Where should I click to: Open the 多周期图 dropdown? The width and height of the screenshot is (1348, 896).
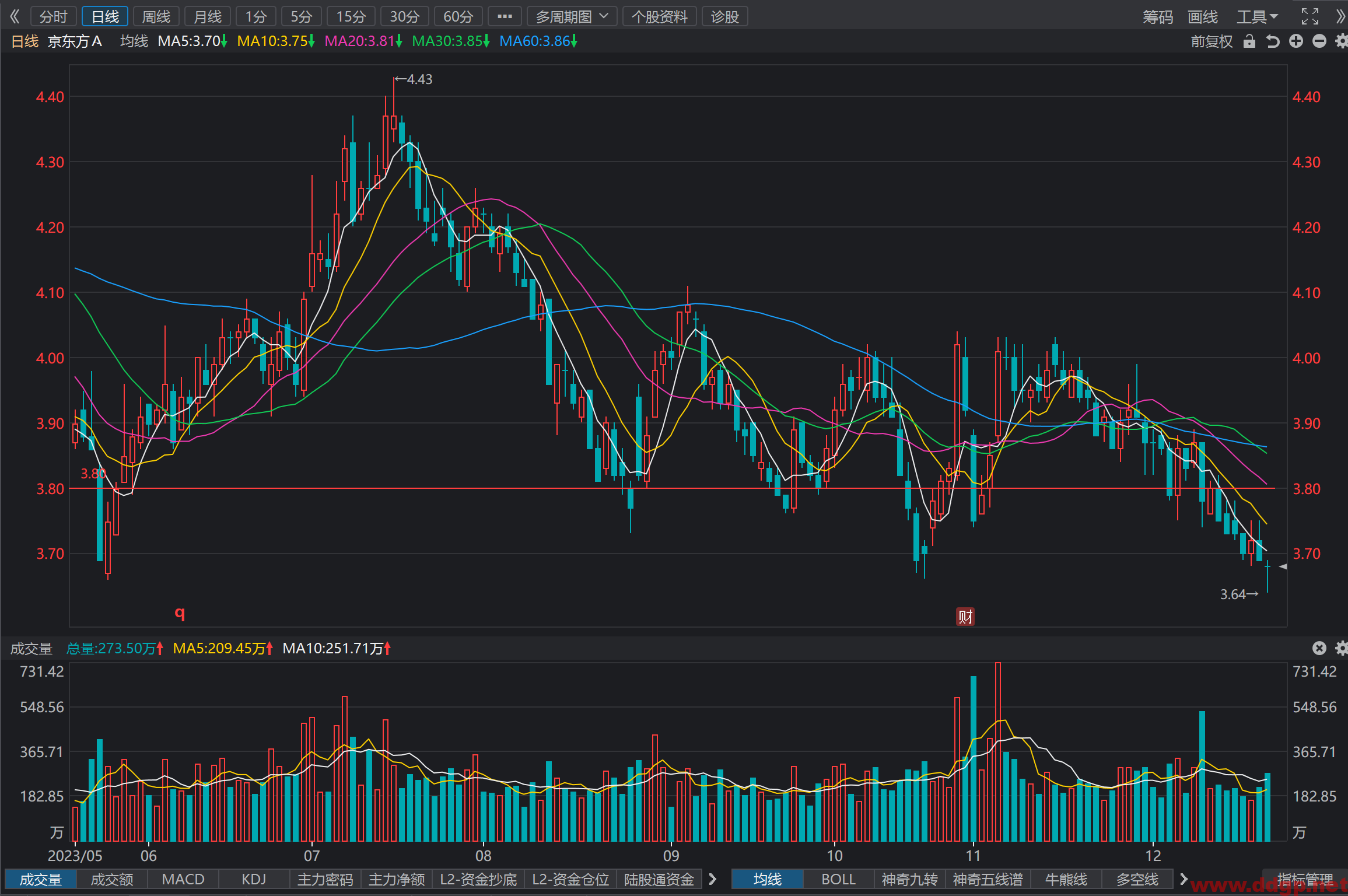[572, 16]
